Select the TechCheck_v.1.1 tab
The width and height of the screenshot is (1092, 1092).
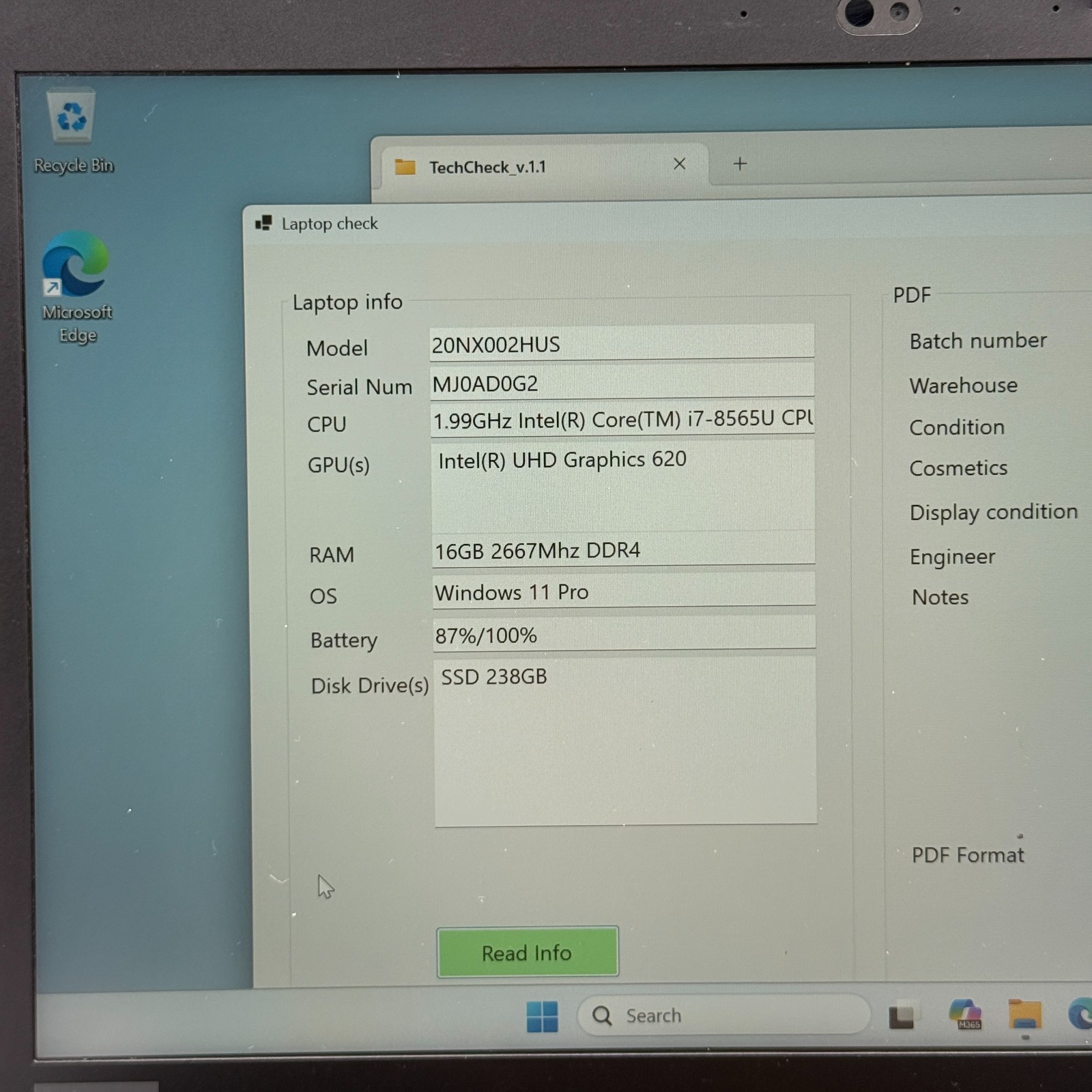(x=543, y=166)
